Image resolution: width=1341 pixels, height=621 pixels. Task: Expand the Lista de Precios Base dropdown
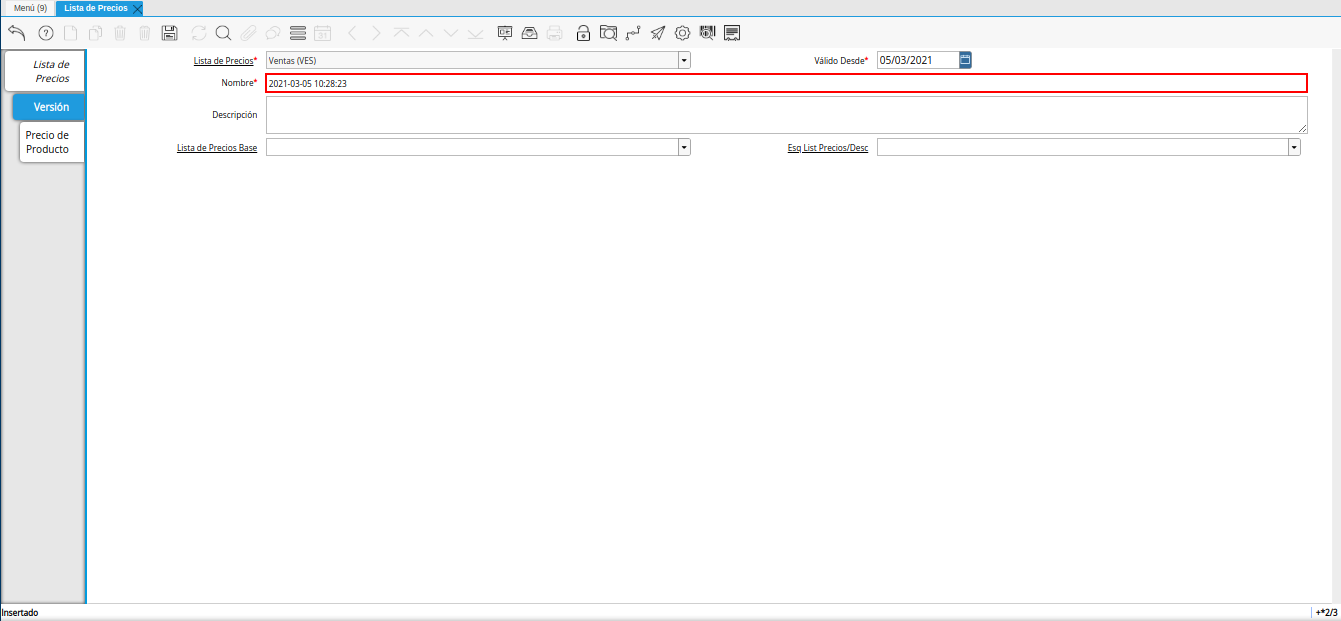[684, 147]
